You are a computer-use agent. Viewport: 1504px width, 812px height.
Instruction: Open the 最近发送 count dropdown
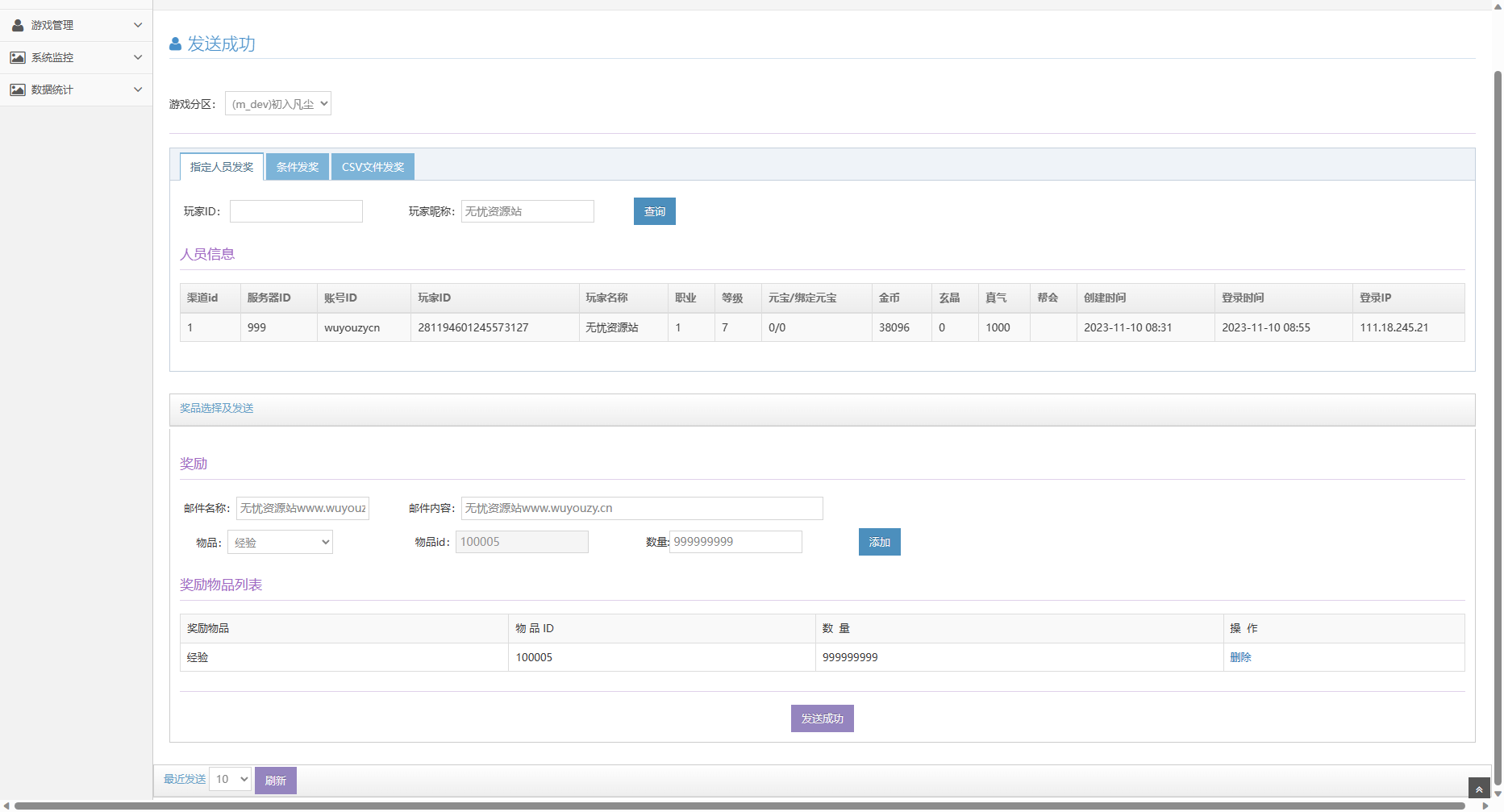[230, 779]
